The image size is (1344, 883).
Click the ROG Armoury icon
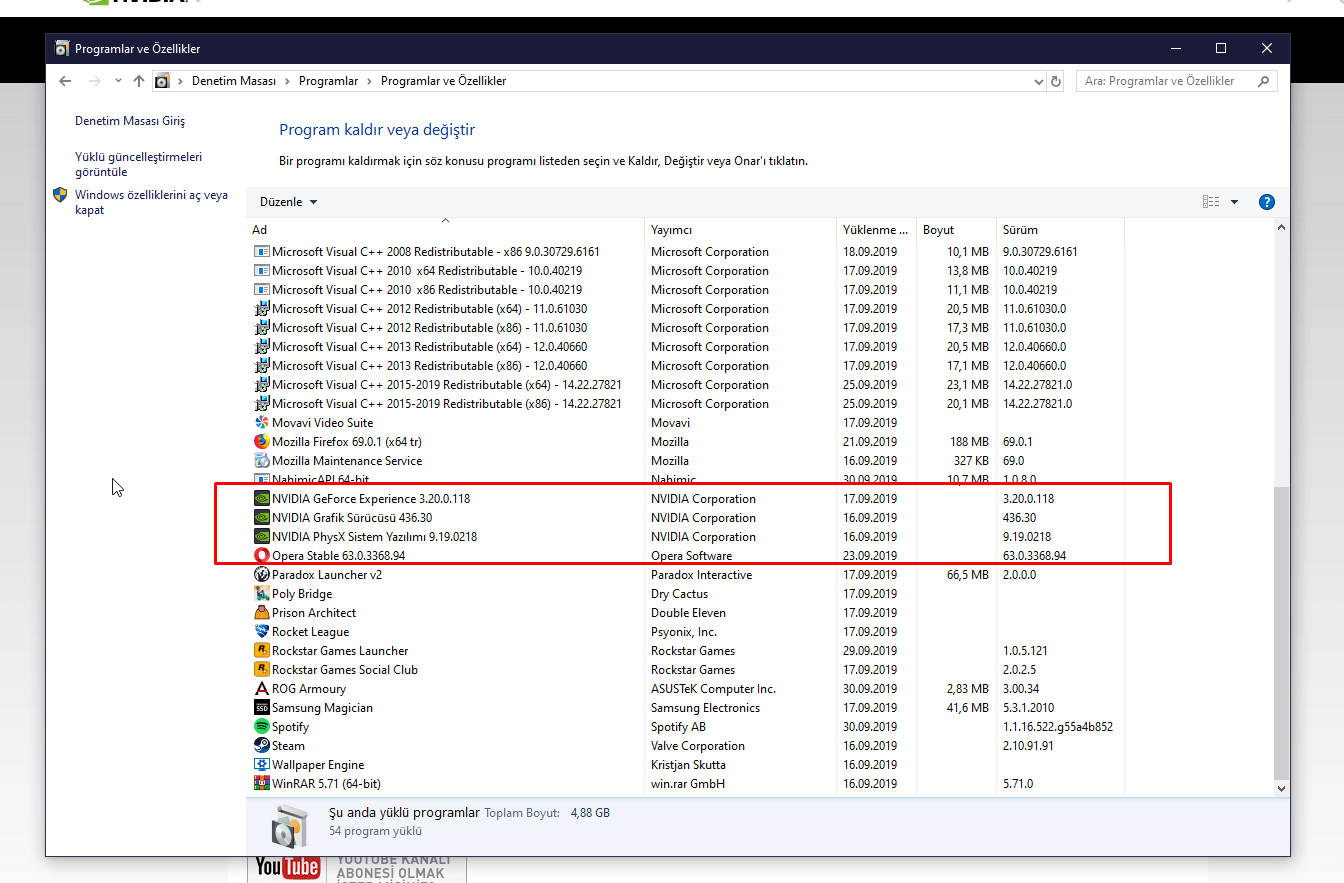point(262,689)
